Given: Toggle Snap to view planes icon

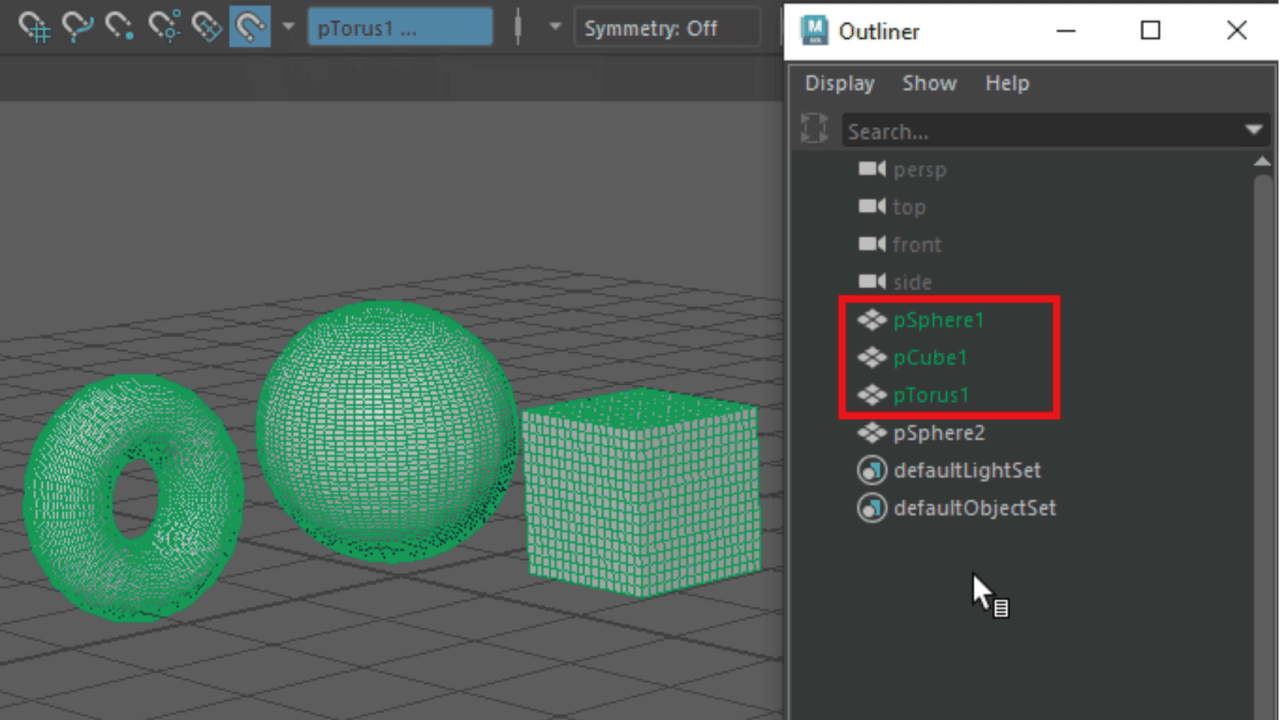Looking at the screenshot, I should pyautogui.click(x=206, y=27).
